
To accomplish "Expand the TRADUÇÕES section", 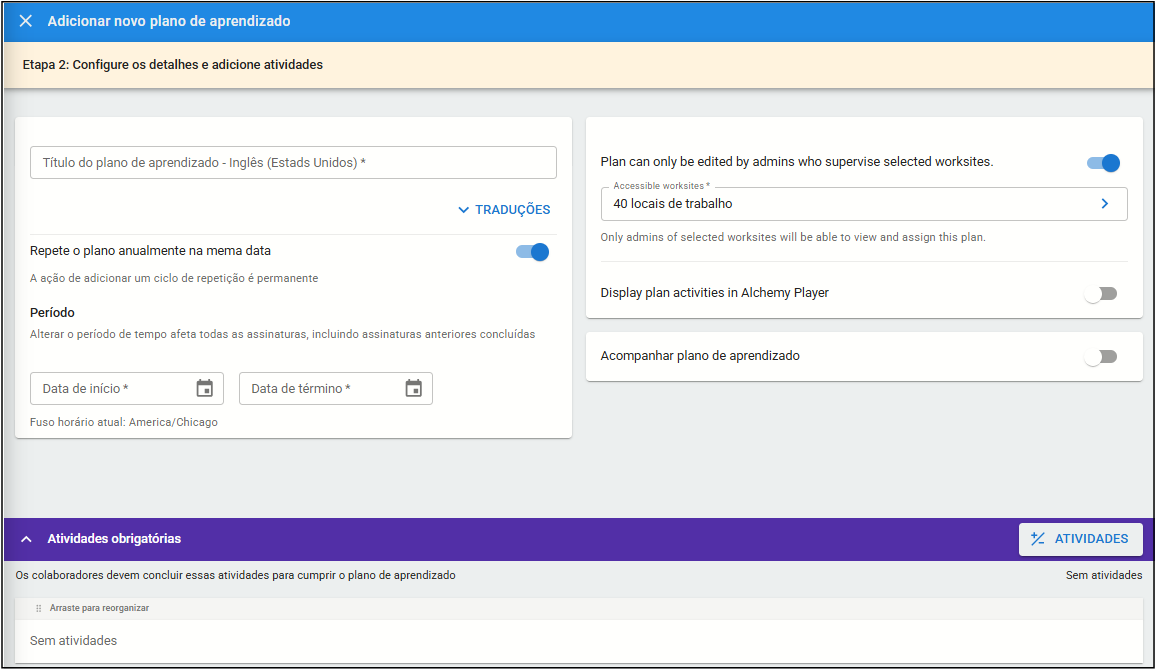I will pos(504,210).
